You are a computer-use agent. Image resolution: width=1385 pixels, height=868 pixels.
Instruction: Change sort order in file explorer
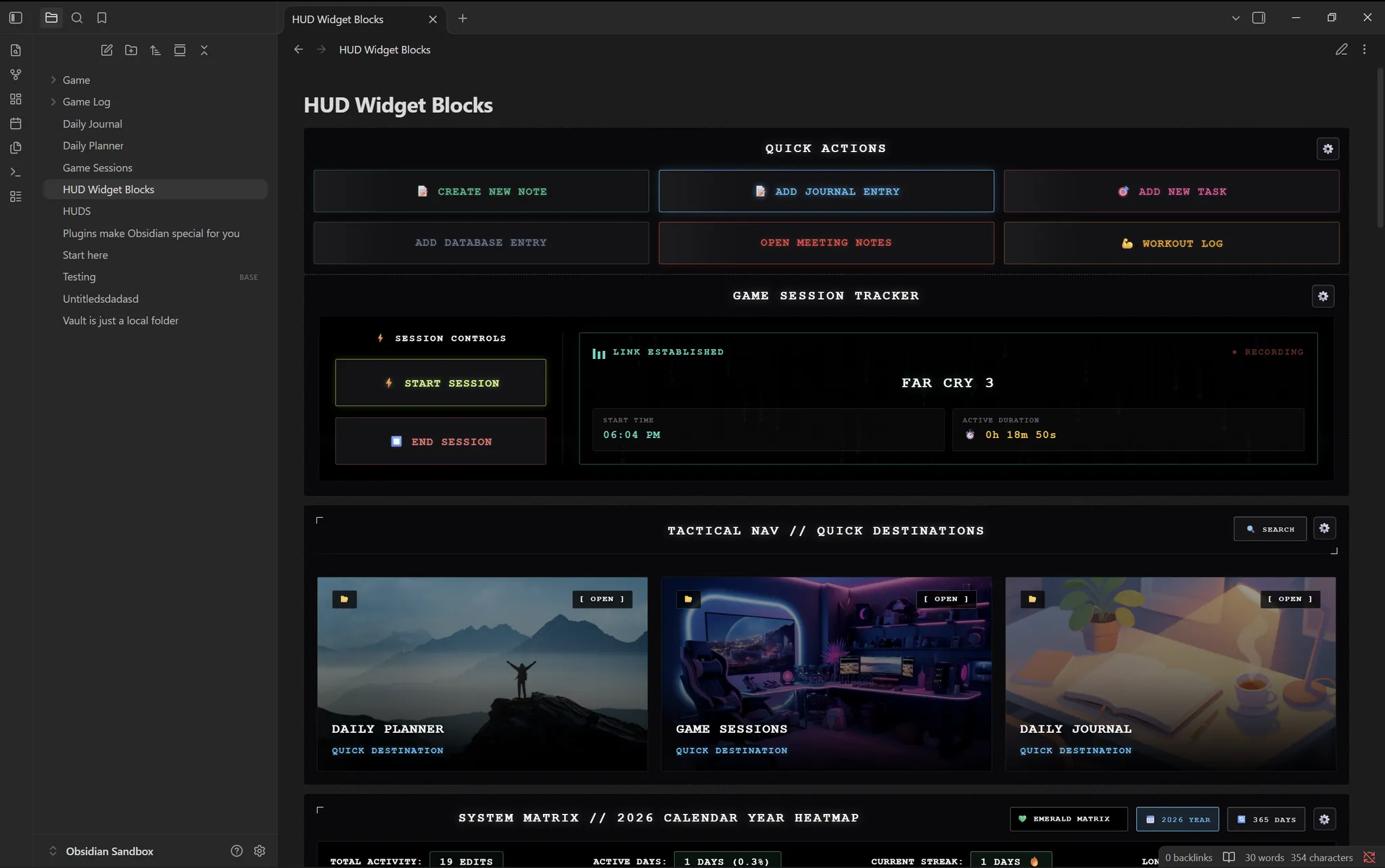[156, 50]
